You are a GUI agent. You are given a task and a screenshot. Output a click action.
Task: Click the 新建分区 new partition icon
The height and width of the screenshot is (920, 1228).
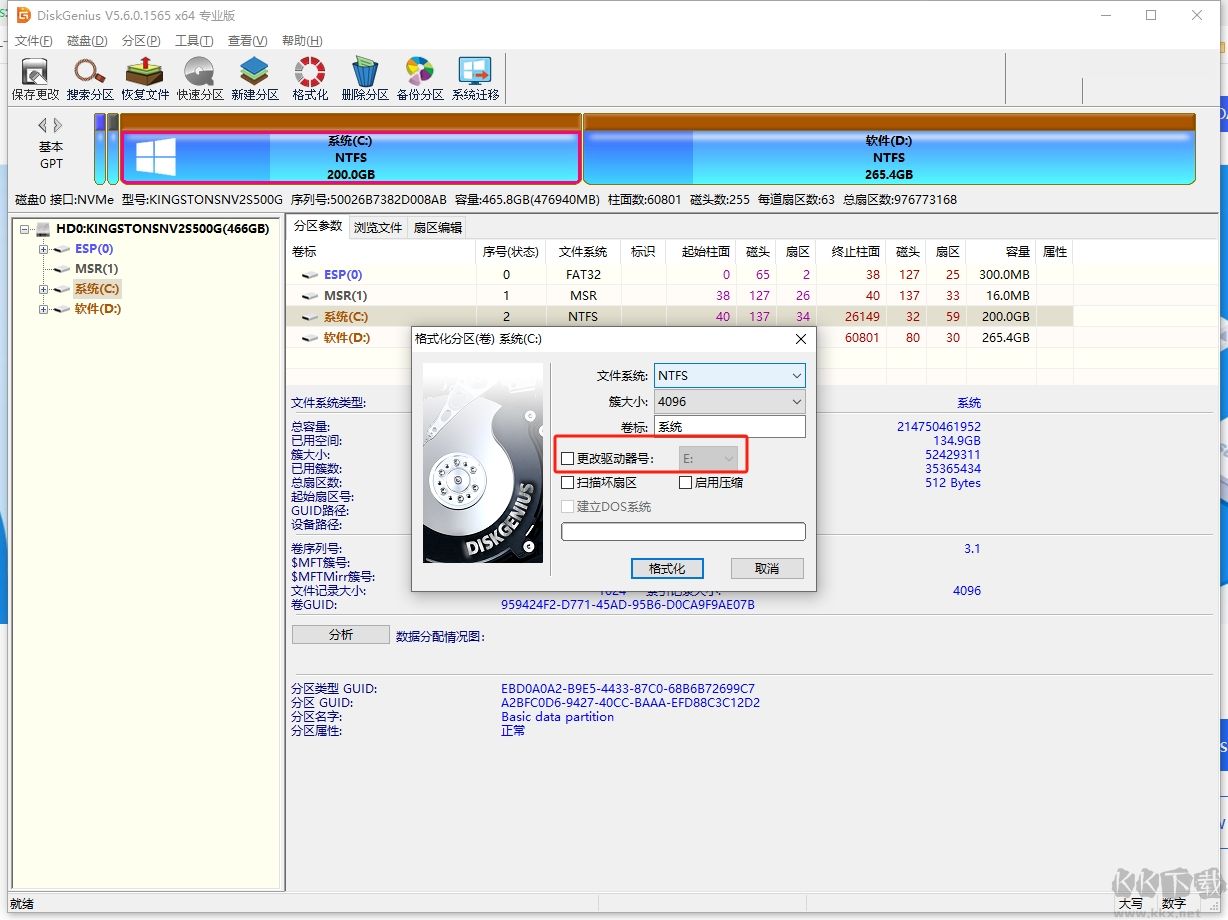pyautogui.click(x=254, y=79)
